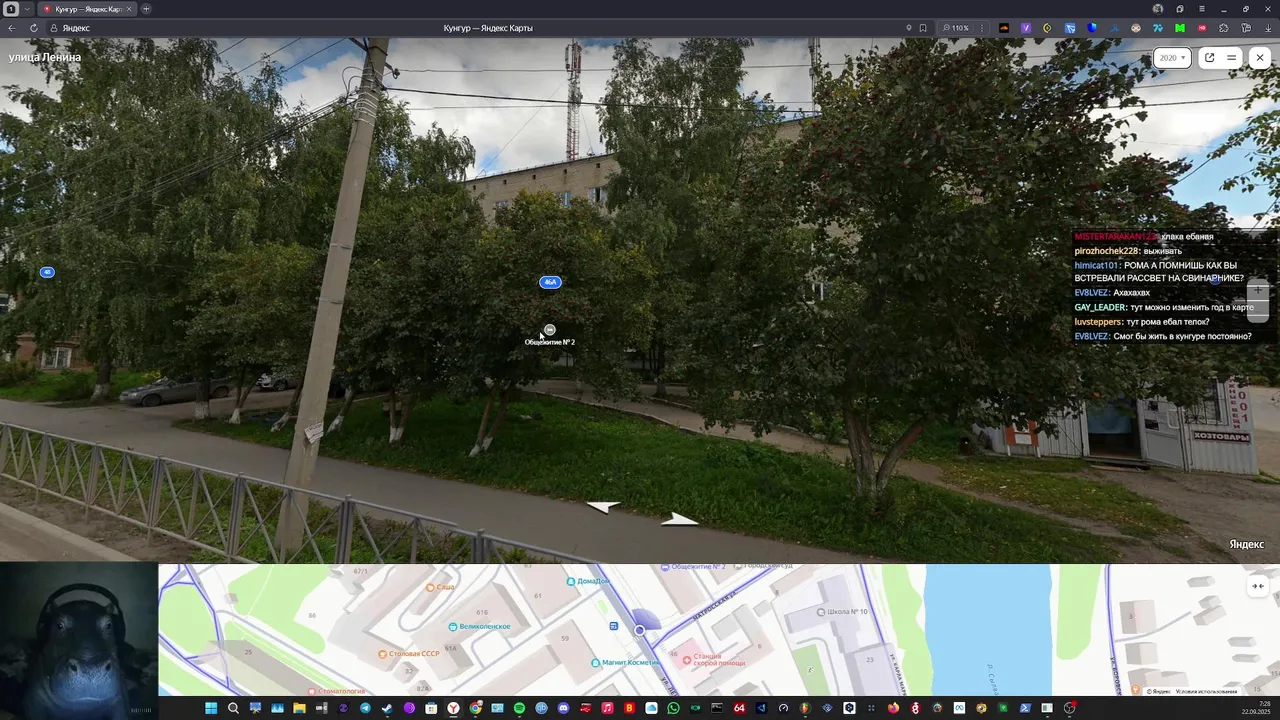Move backward using the left panorama arrow

coord(603,507)
